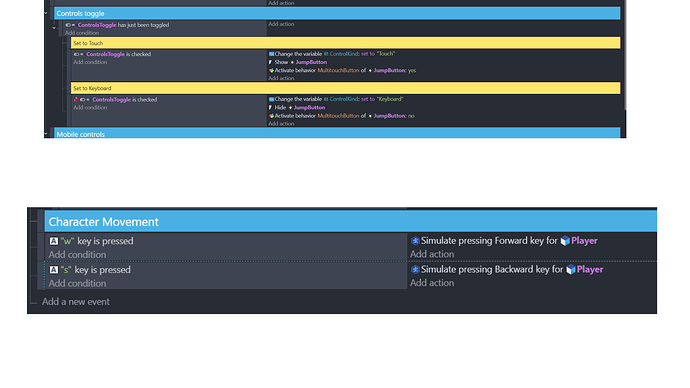The width and height of the screenshot is (690, 388).
Task: Click MultitouchButton in the "yes" Activate behavior action
Action: point(338,70)
